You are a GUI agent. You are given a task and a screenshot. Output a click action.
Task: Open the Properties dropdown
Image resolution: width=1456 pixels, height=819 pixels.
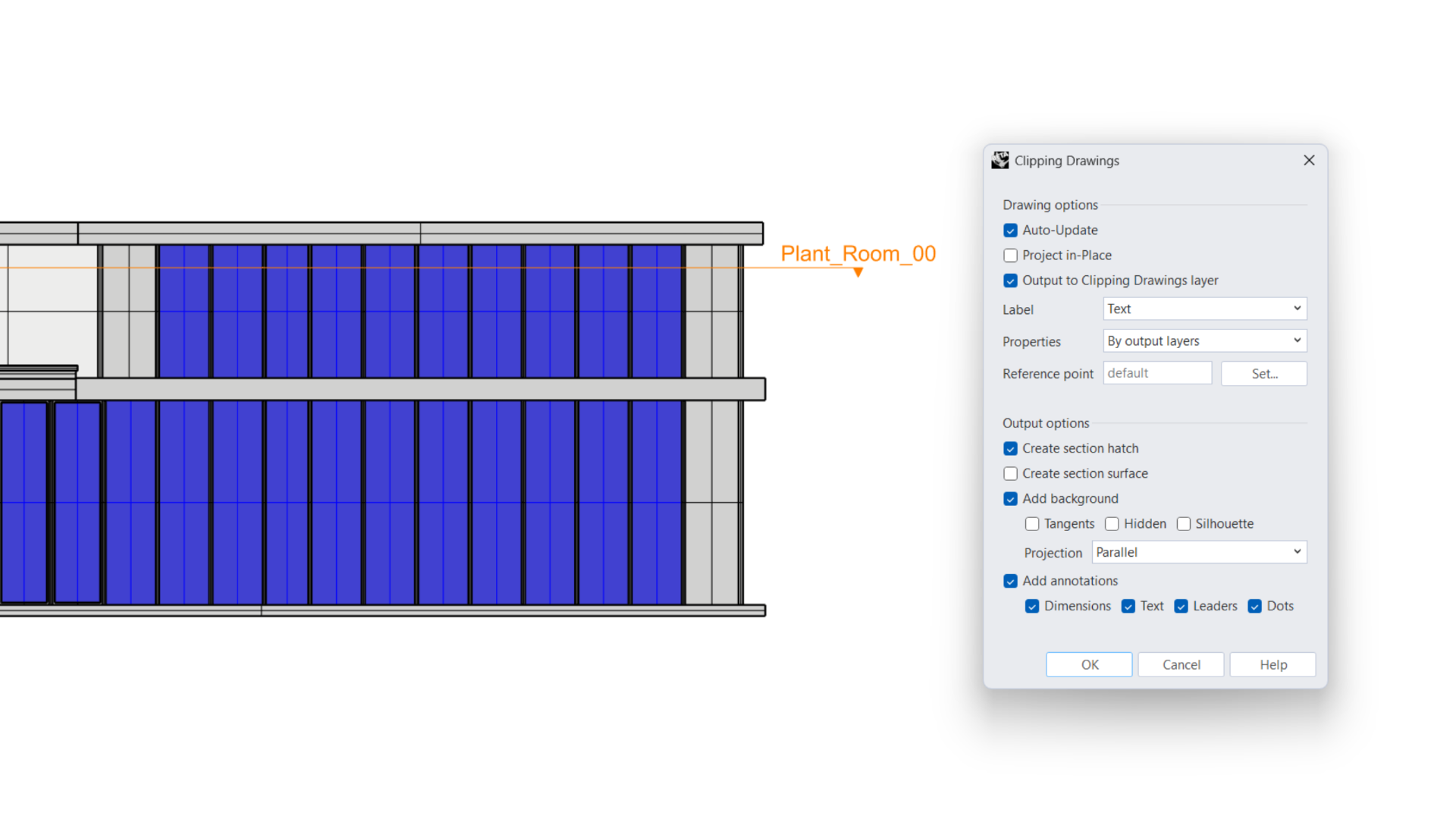pos(1205,341)
